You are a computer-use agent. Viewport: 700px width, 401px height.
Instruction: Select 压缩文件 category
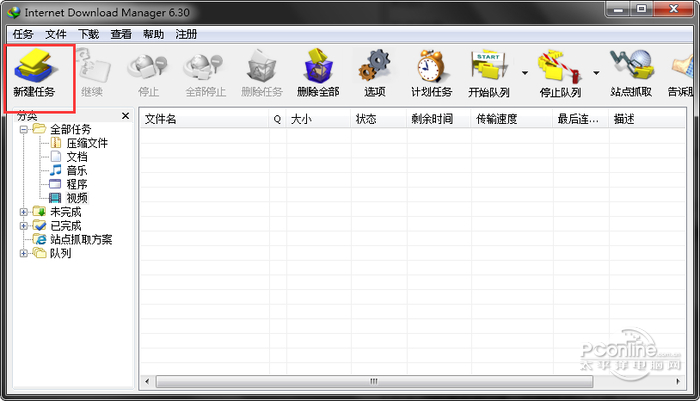click(x=87, y=143)
